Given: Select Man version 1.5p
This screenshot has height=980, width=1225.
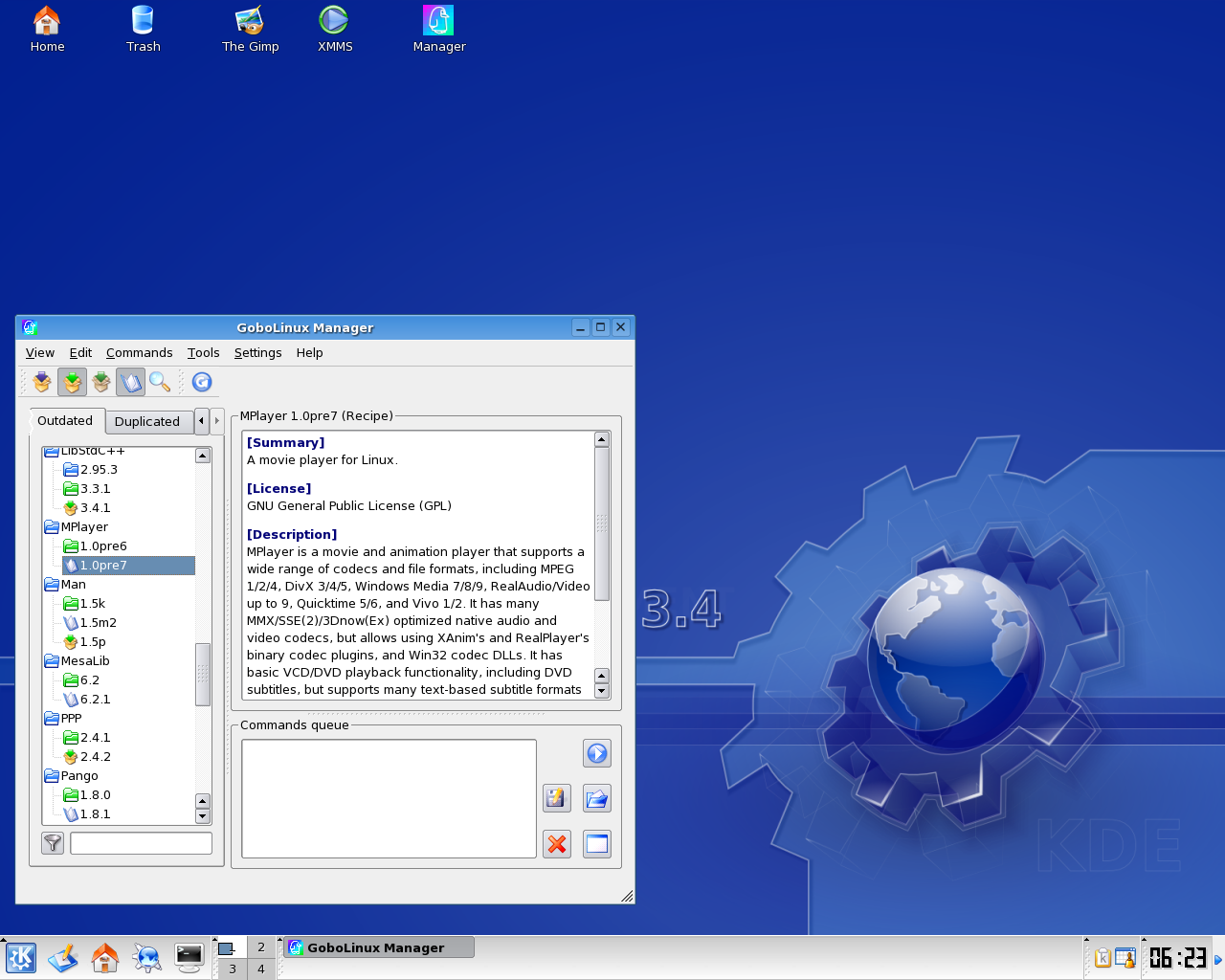Looking at the screenshot, I should 84,642.
